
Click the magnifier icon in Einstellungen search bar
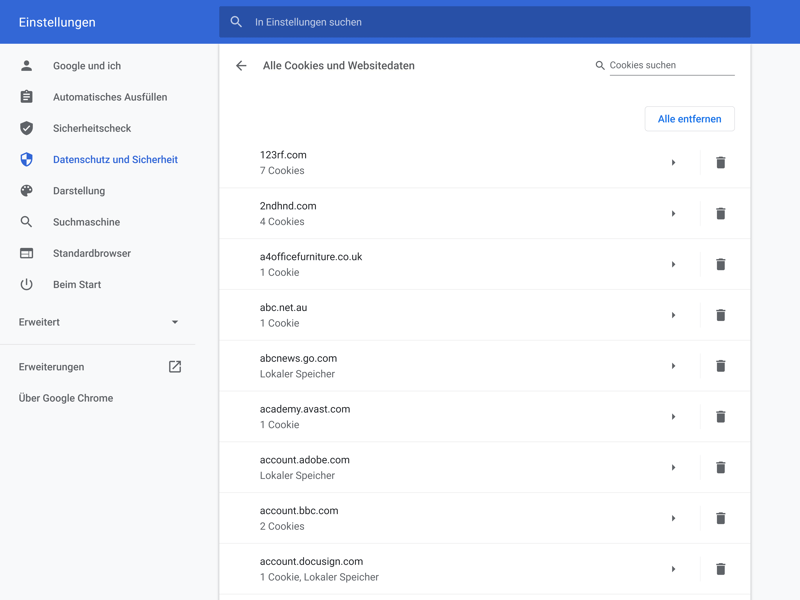pos(237,22)
